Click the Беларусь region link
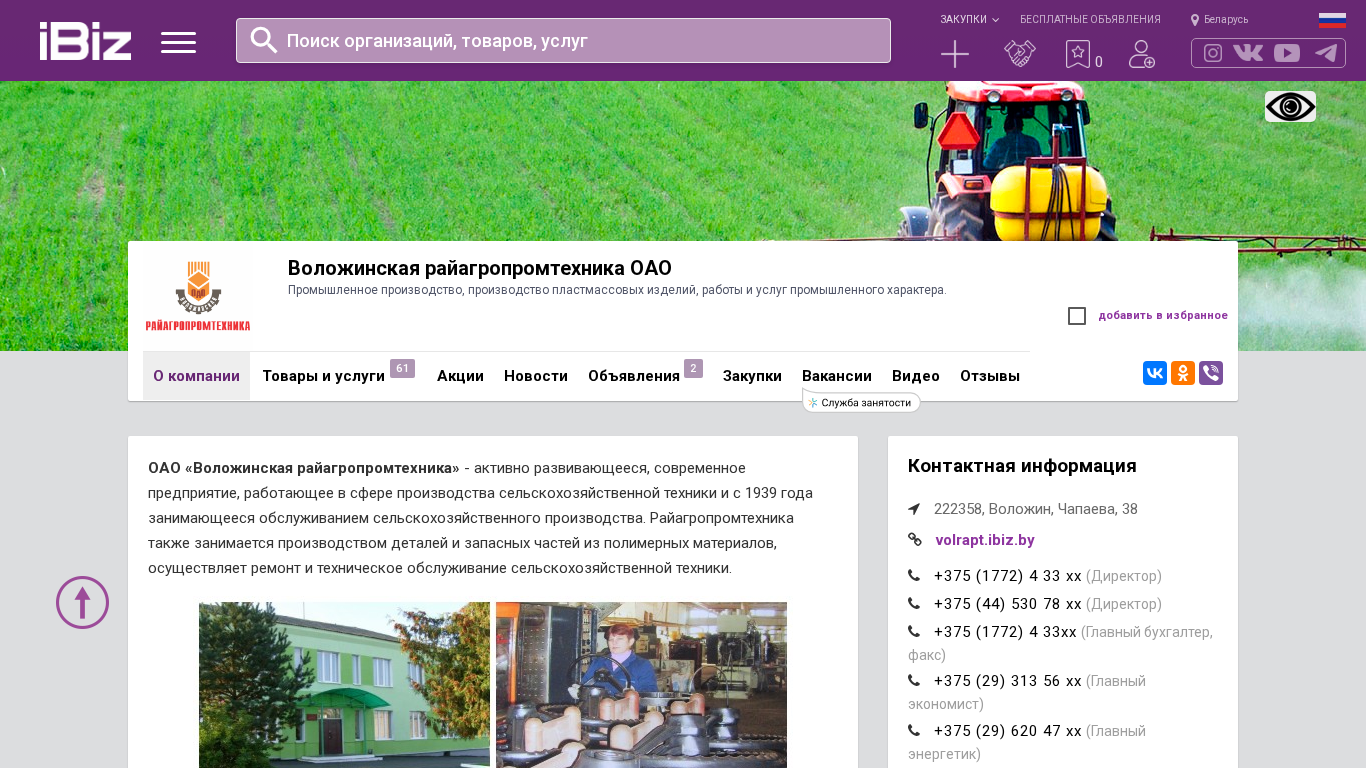The width and height of the screenshot is (1366, 768). click(x=1226, y=20)
